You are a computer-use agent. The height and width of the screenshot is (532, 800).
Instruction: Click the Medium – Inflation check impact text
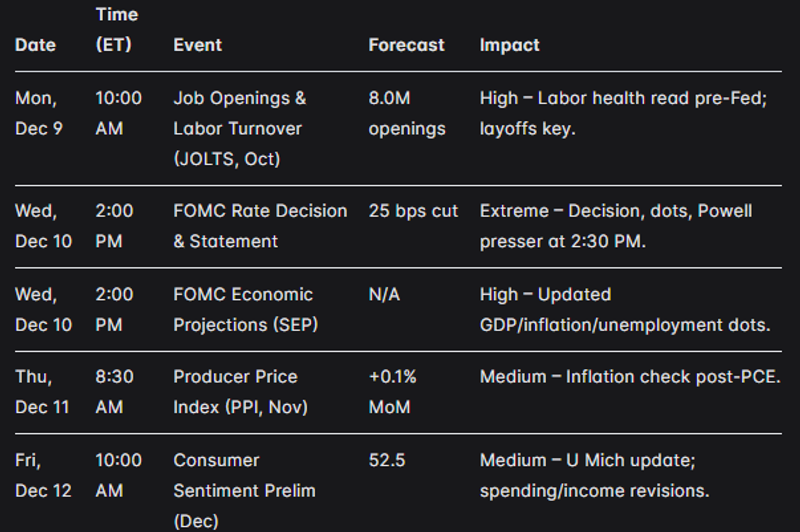pos(629,377)
